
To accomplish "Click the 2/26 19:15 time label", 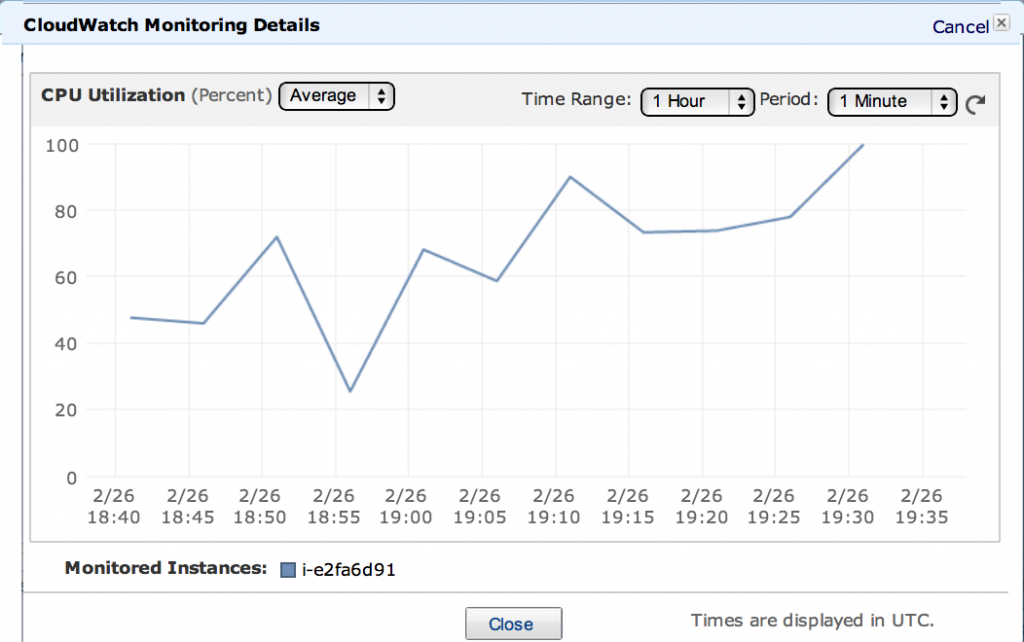I will click(x=628, y=506).
